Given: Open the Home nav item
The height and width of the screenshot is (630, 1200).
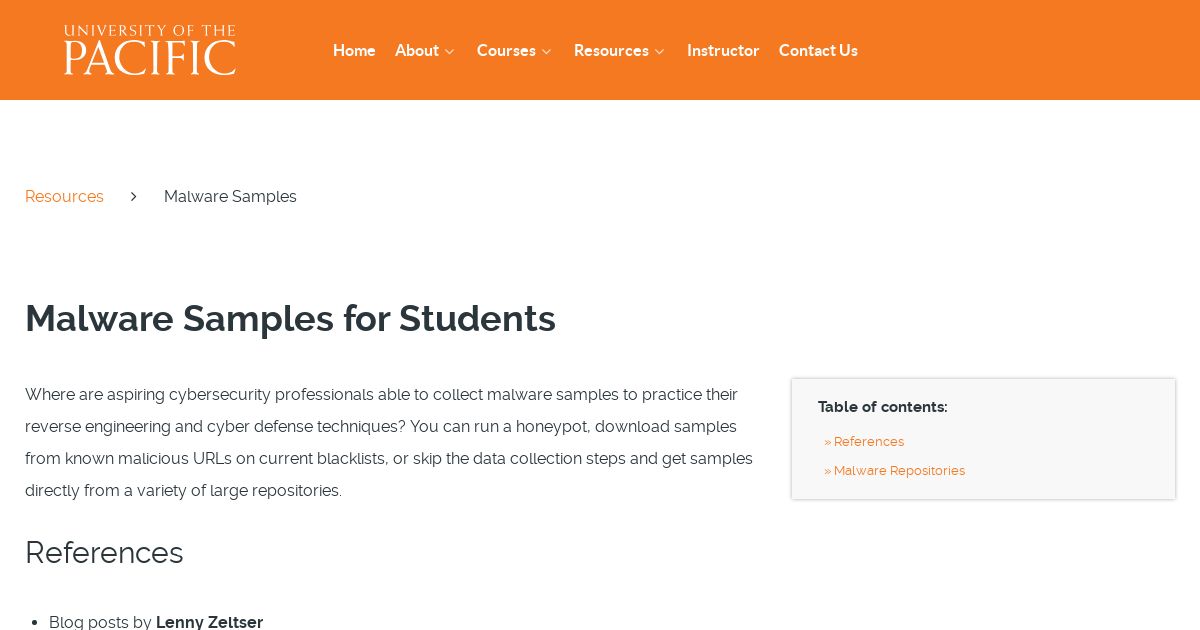Looking at the screenshot, I should (354, 50).
